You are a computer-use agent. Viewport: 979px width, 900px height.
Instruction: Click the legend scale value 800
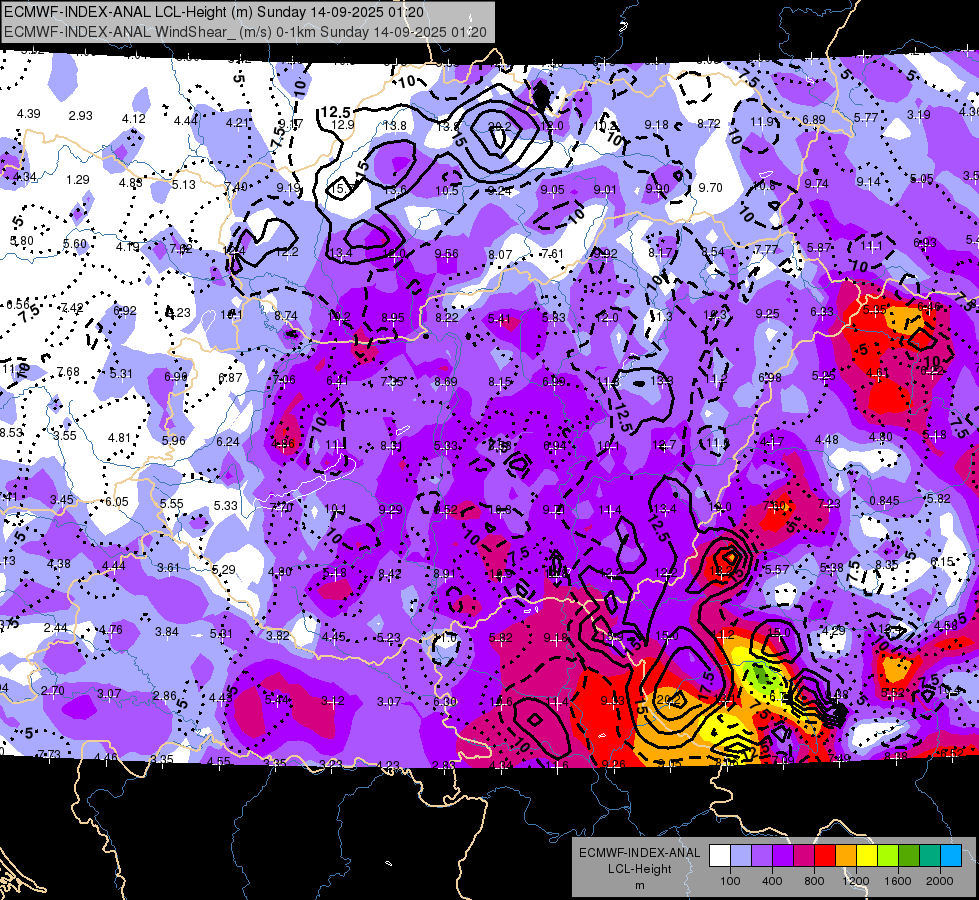tap(814, 881)
